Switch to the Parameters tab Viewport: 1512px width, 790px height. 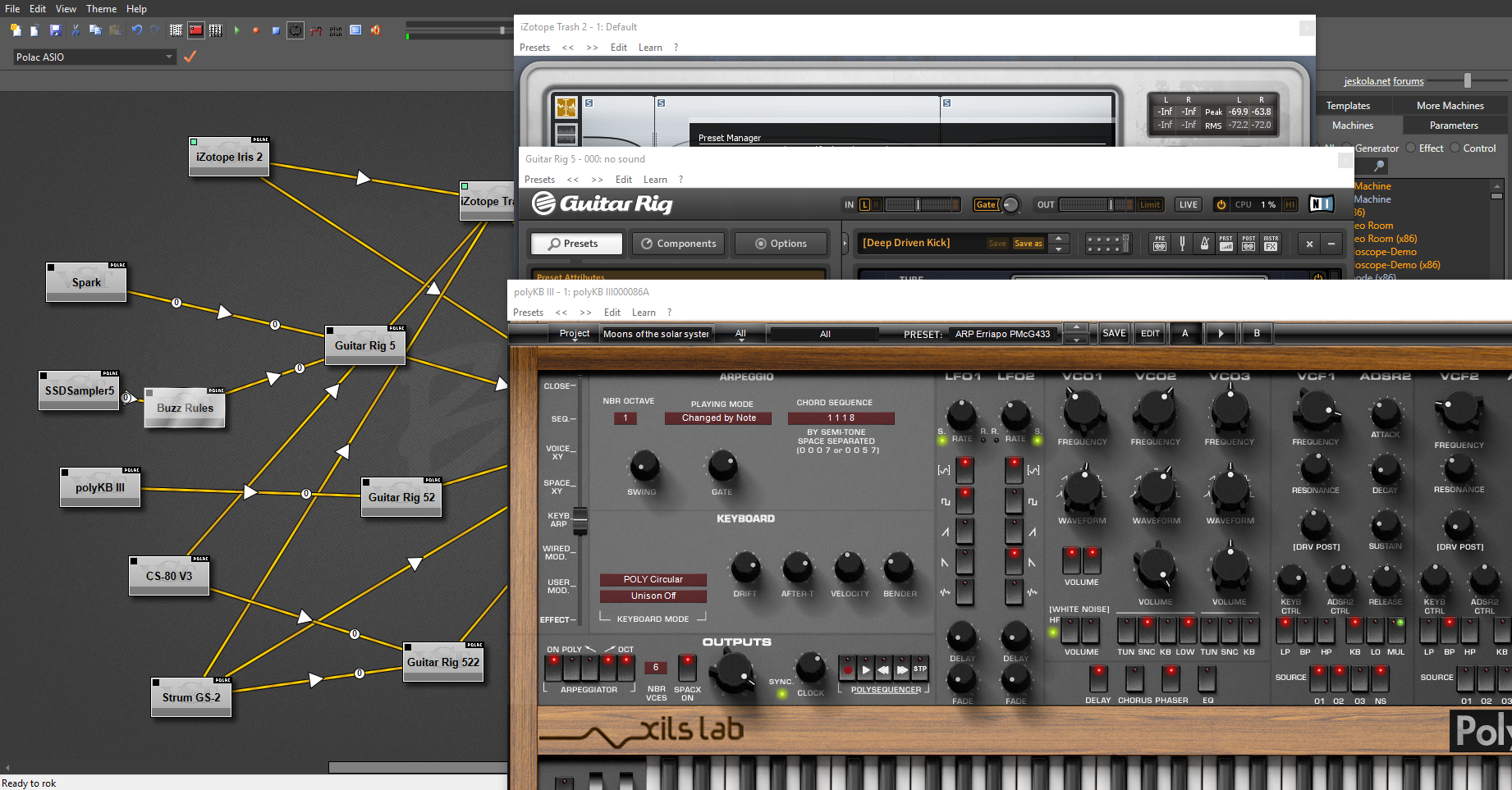[1454, 126]
